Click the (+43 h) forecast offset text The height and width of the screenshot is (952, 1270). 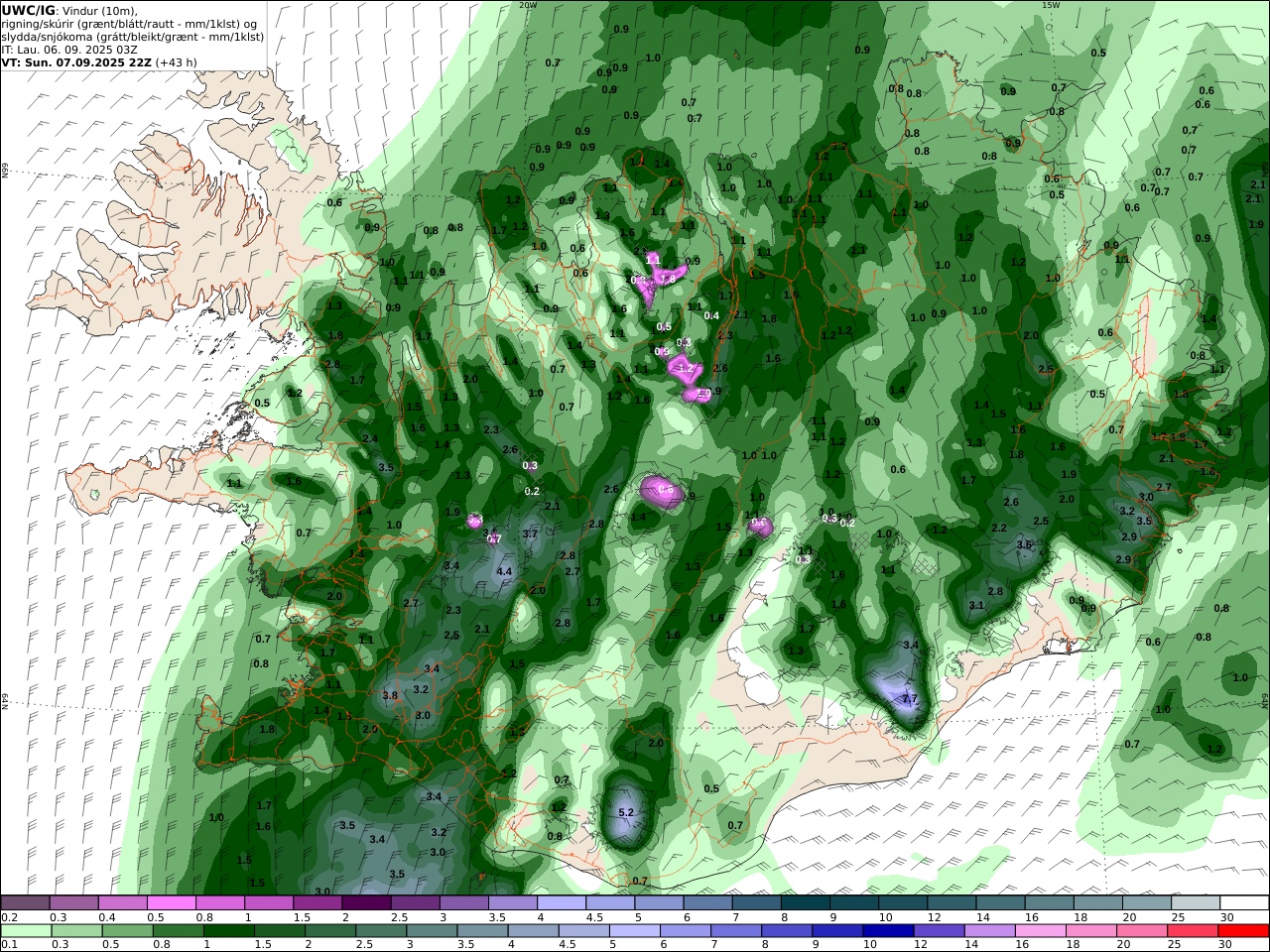coord(177,61)
